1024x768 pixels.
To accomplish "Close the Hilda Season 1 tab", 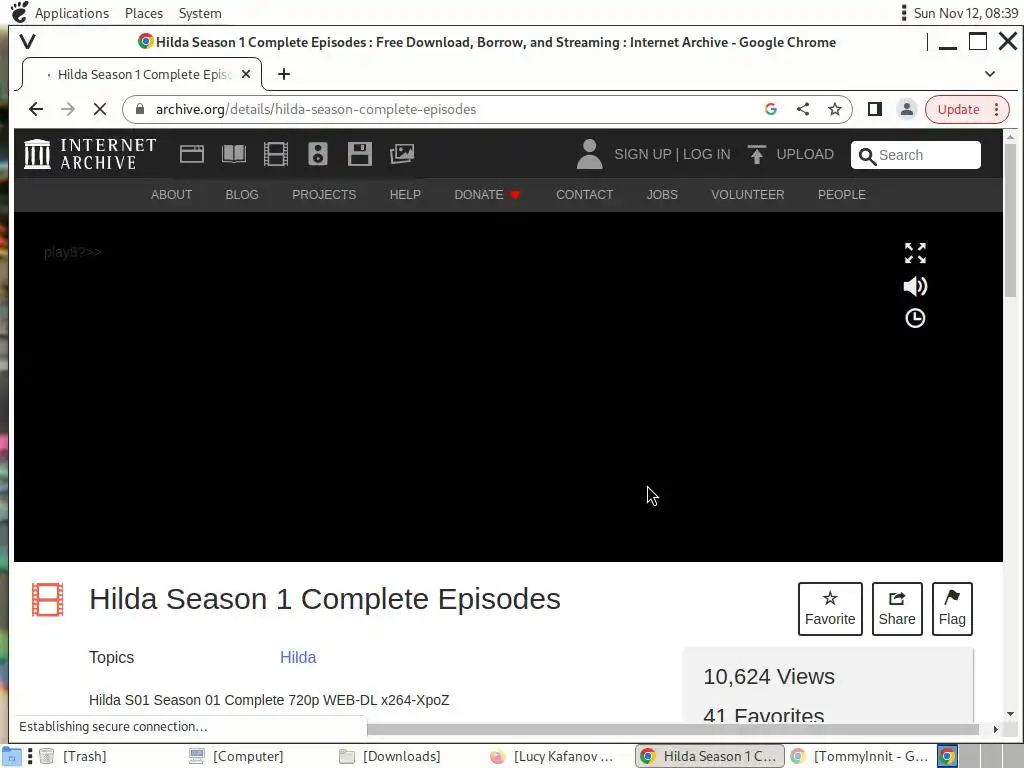I will pyautogui.click(x=246, y=74).
